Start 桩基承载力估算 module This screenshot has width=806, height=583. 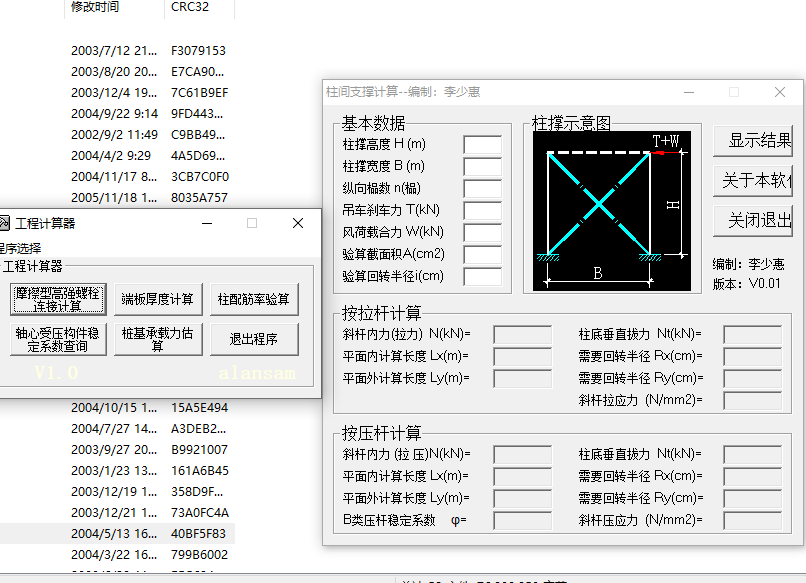click(x=157, y=339)
